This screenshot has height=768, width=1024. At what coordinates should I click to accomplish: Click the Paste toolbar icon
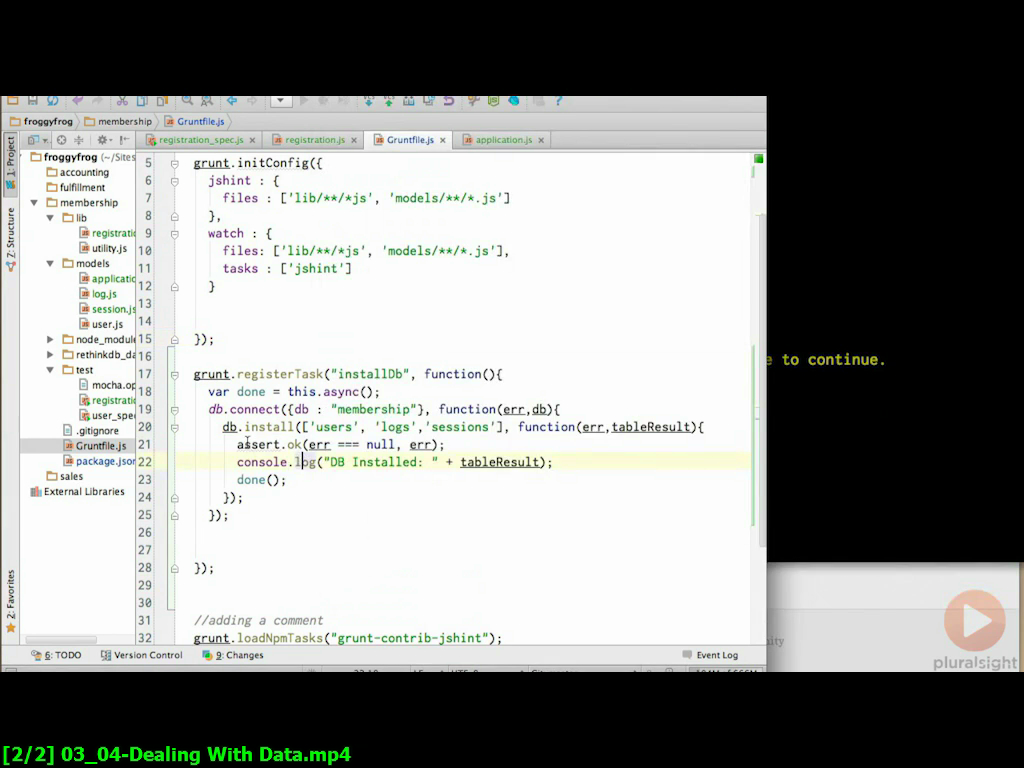pos(162,101)
